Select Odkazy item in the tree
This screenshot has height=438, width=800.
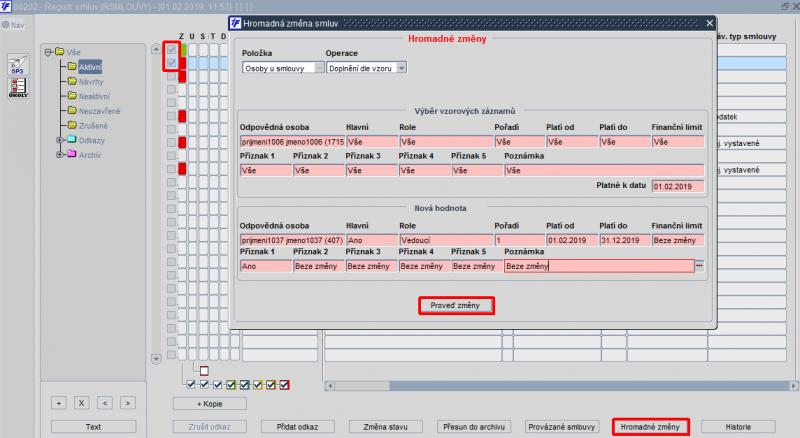click(92, 140)
